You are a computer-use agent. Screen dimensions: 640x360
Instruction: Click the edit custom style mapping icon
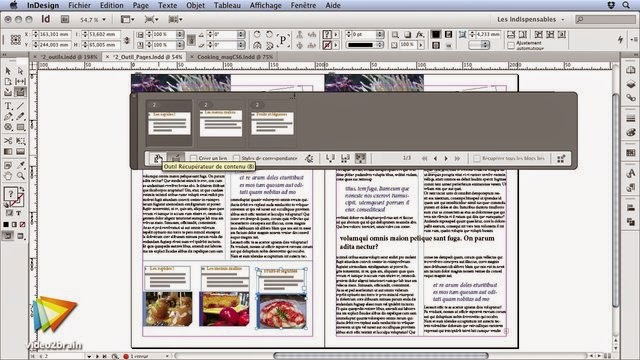click(309, 158)
